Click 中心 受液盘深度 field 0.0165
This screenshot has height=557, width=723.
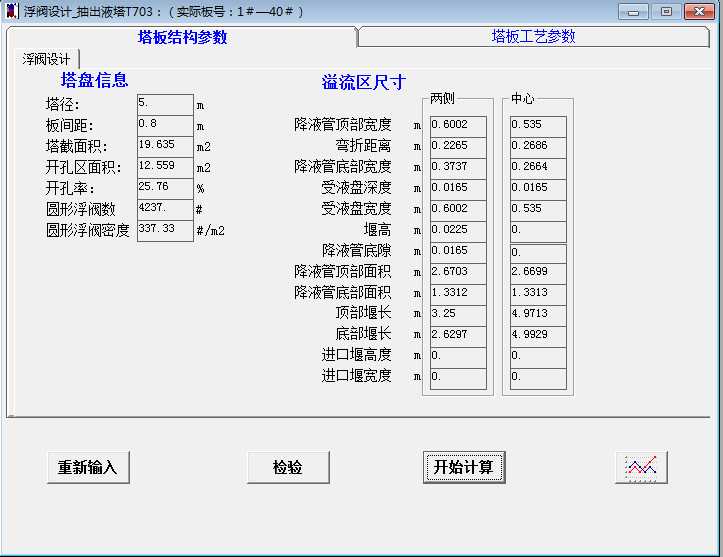tap(538, 190)
